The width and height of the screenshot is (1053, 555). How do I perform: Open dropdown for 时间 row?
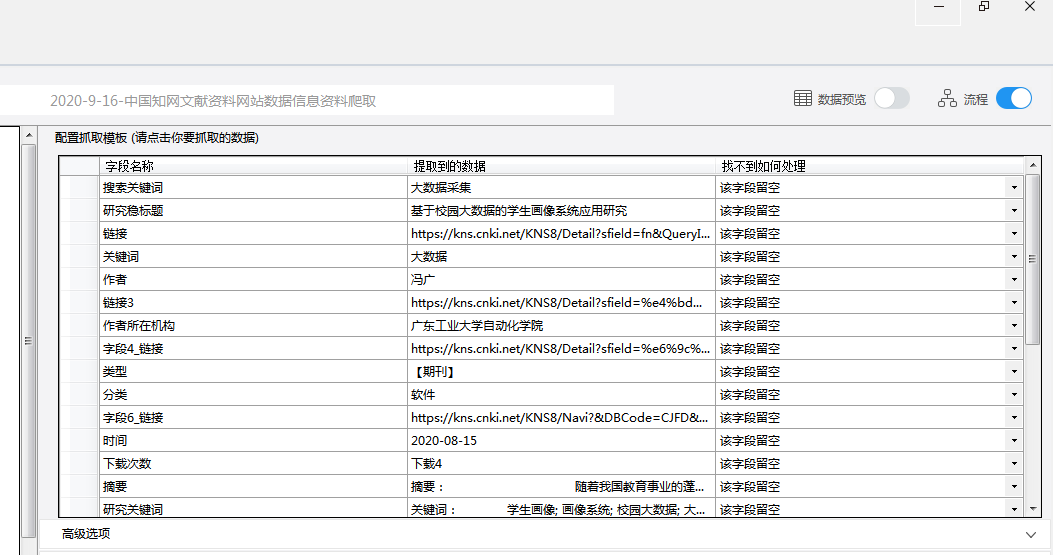(1014, 440)
